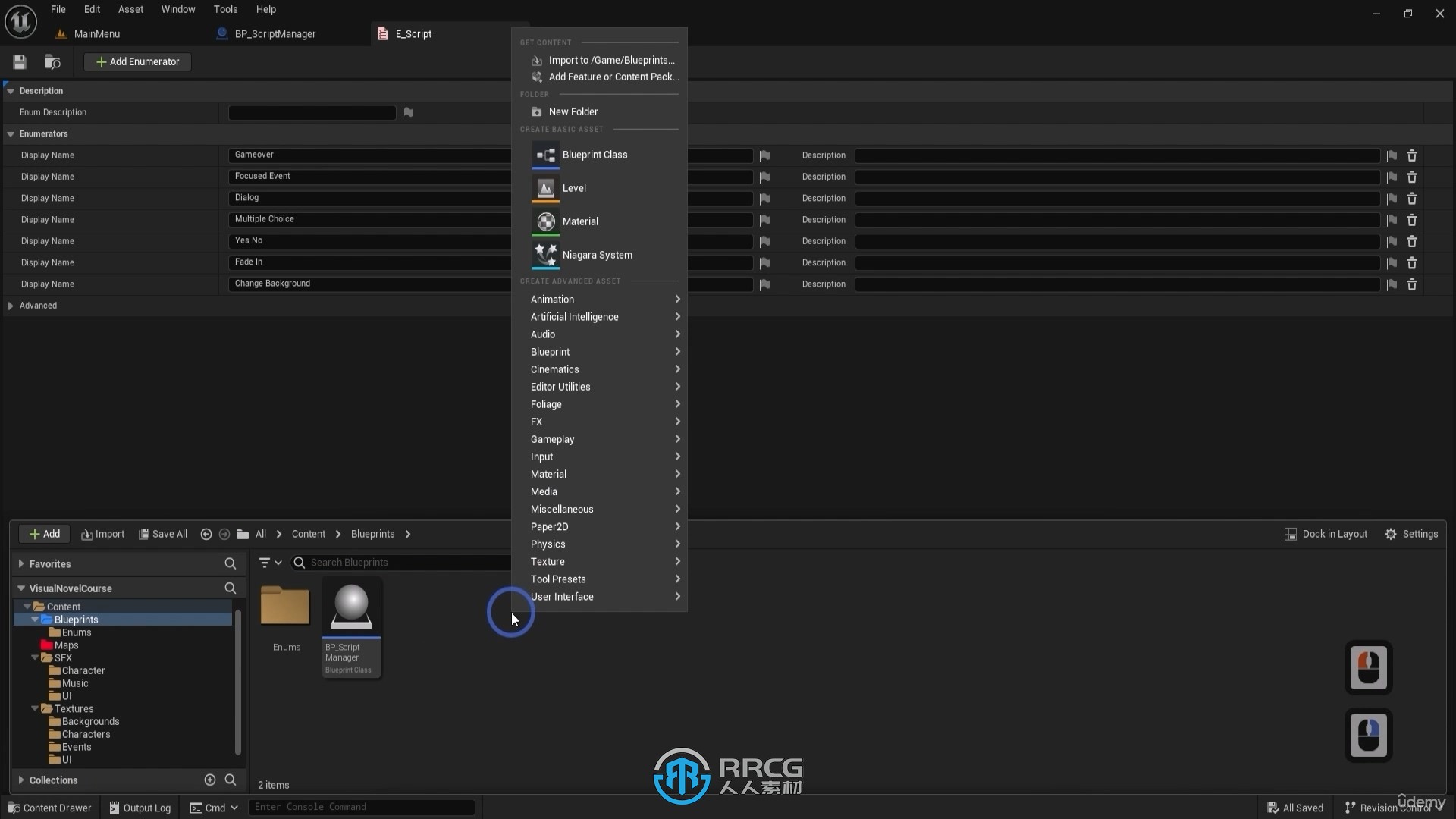Click the New Folder option

click(573, 111)
